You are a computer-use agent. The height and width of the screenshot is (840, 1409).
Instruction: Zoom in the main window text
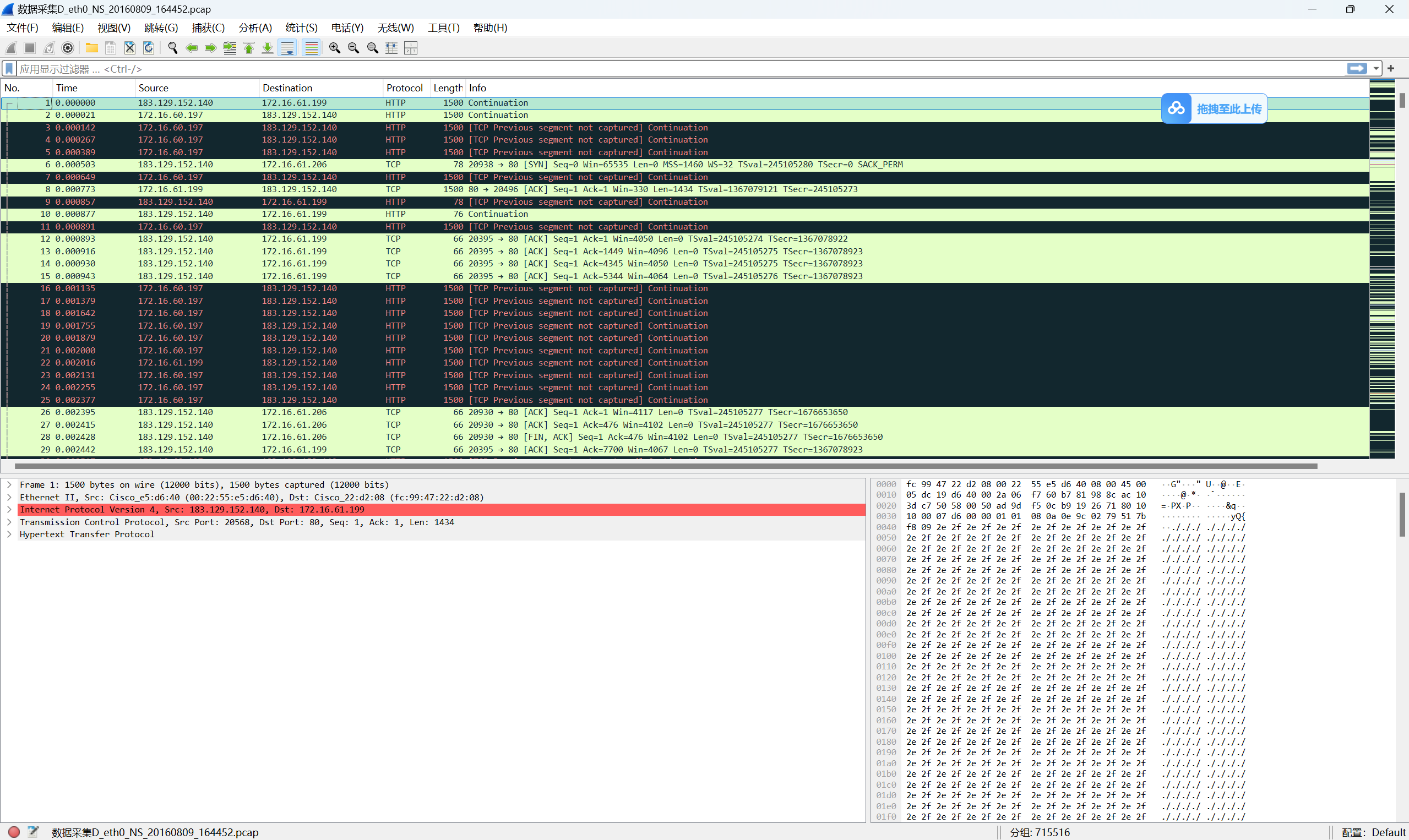335,48
